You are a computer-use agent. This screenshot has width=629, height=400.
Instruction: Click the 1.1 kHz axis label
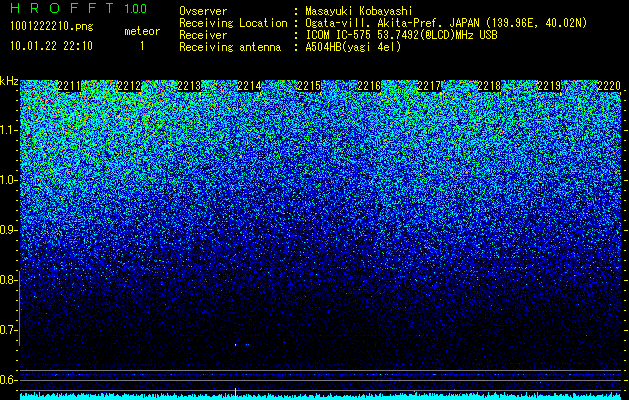tap(8, 130)
